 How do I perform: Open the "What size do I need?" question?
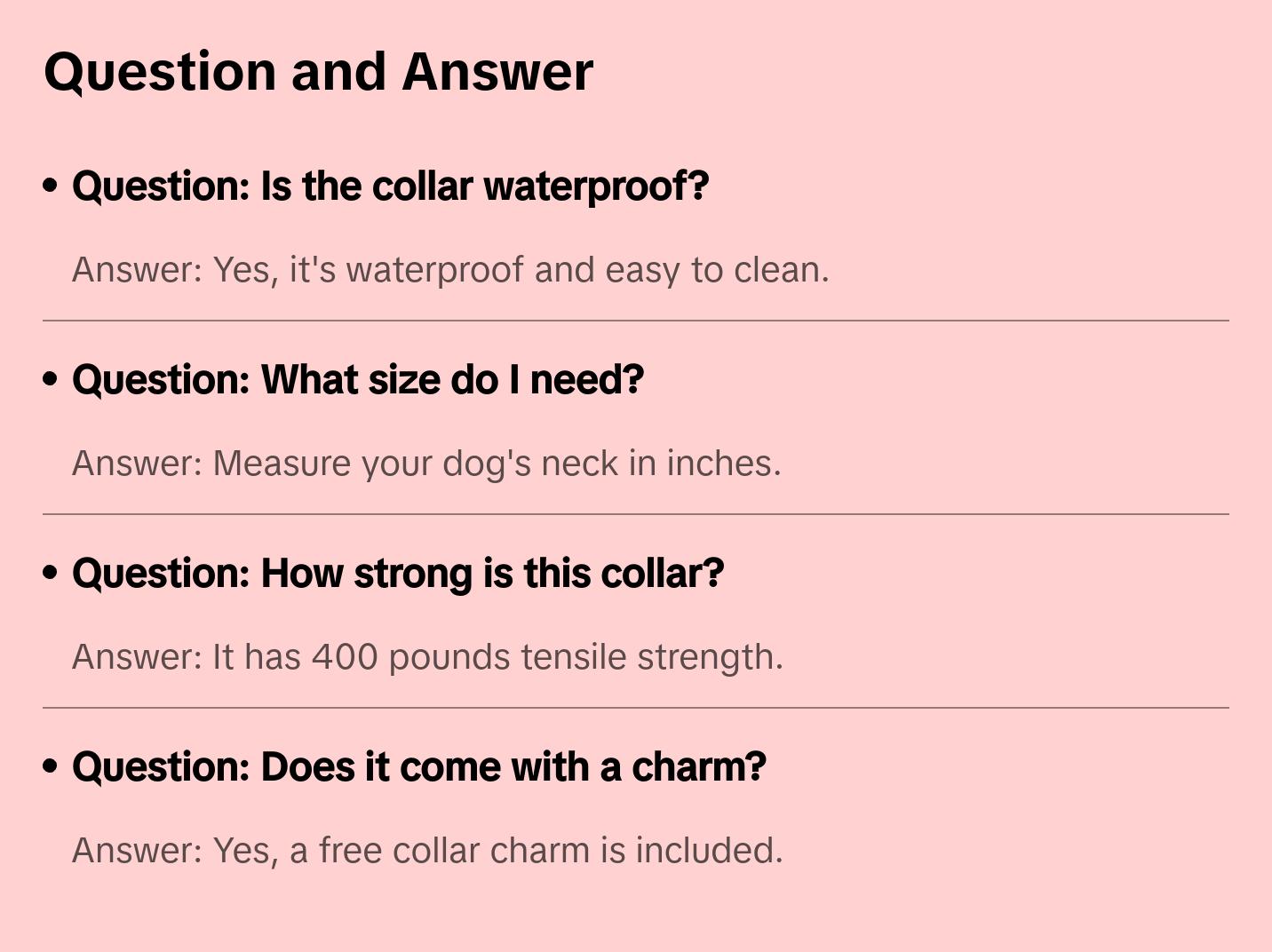tap(357, 380)
